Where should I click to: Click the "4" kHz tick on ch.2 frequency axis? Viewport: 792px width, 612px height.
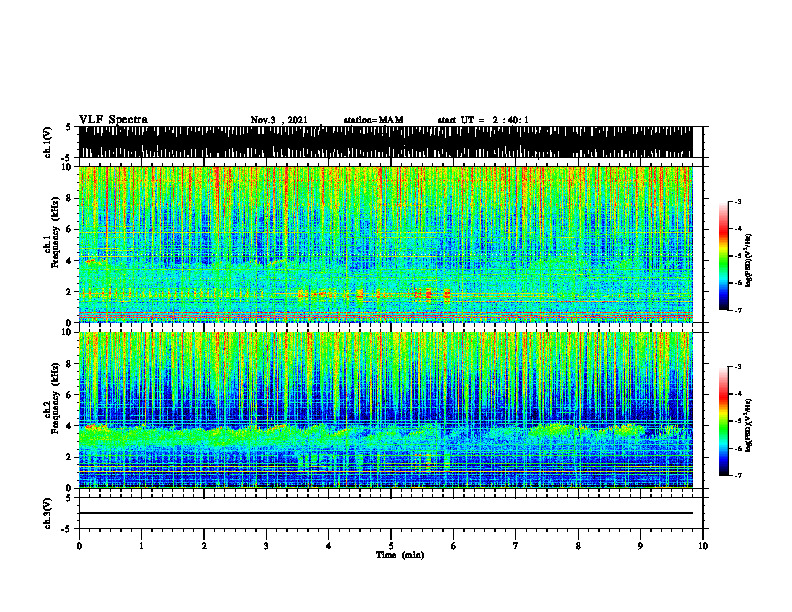tap(69, 426)
